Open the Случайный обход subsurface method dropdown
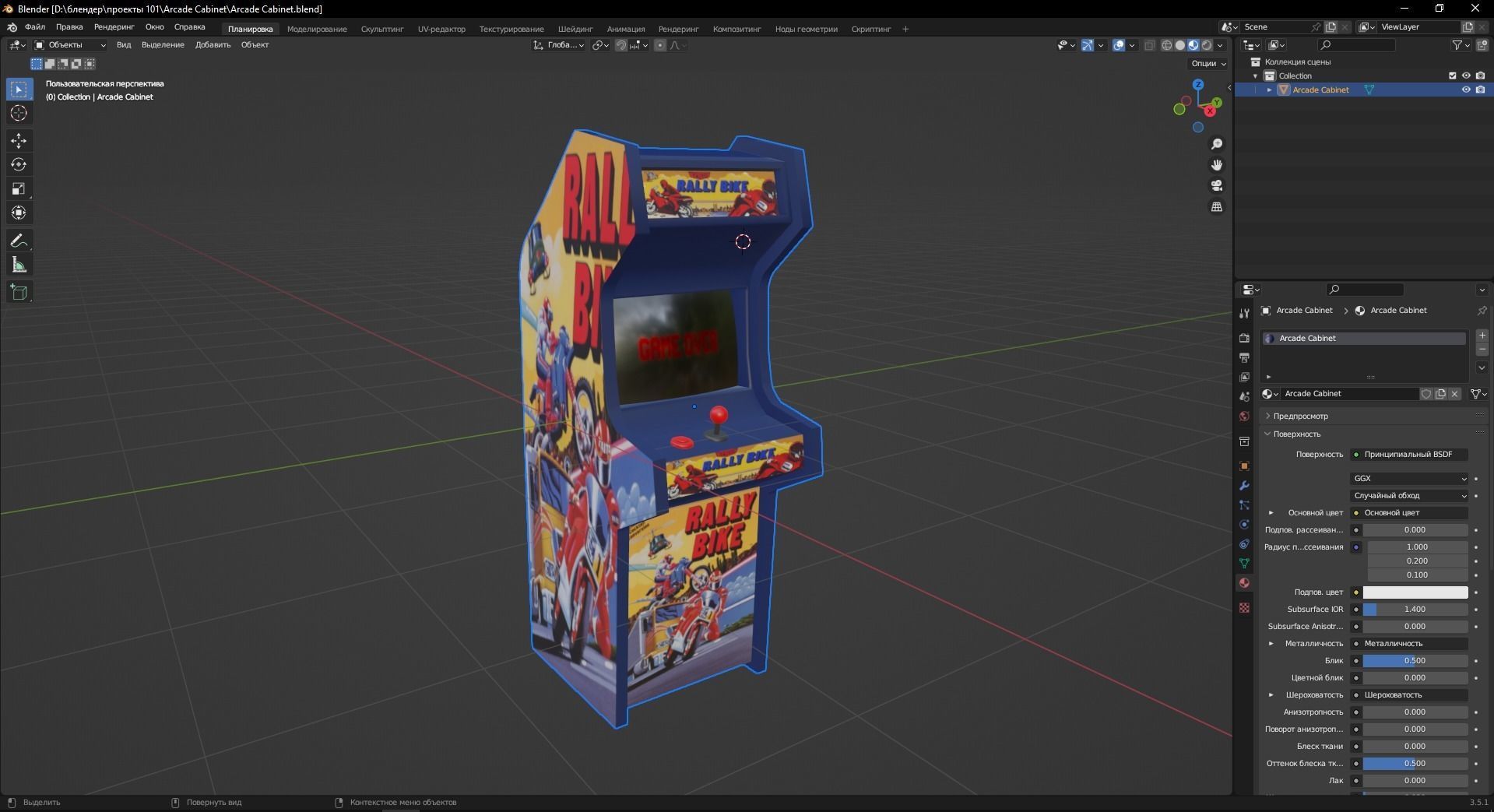Image resolution: width=1494 pixels, height=812 pixels. (x=1409, y=496)
